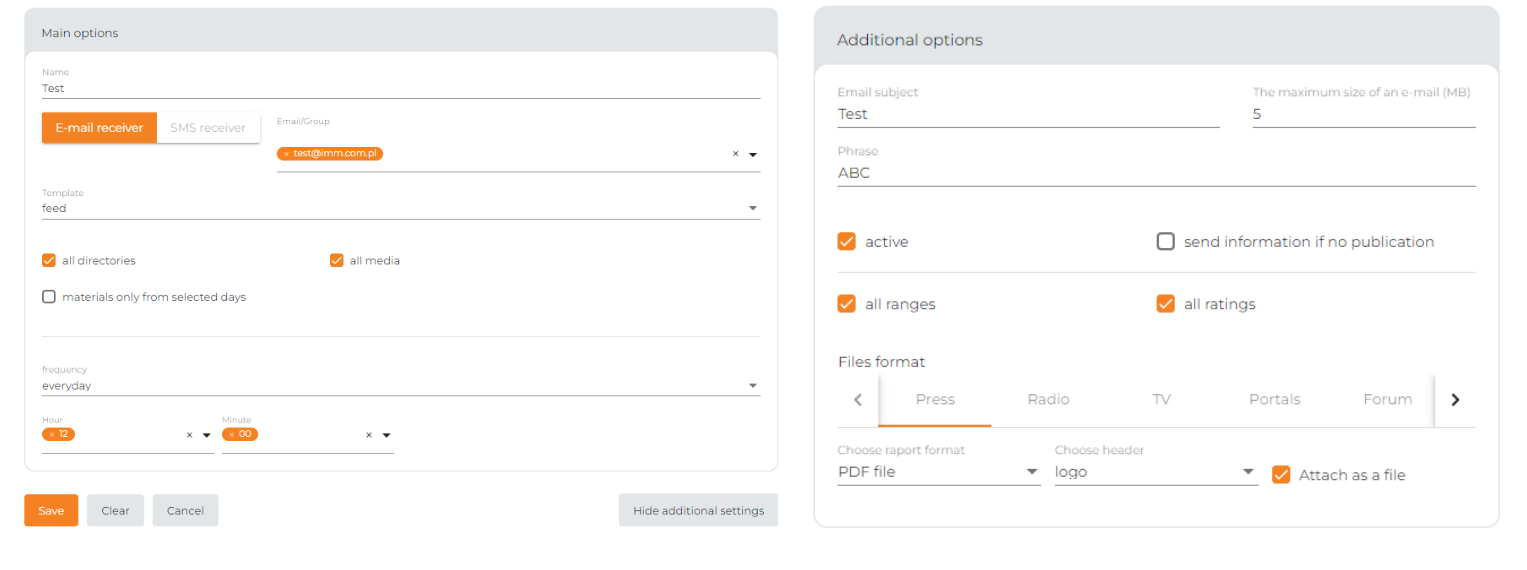Click Hide additional settings button
The image size is (1527, 570).
click(698, 510)
